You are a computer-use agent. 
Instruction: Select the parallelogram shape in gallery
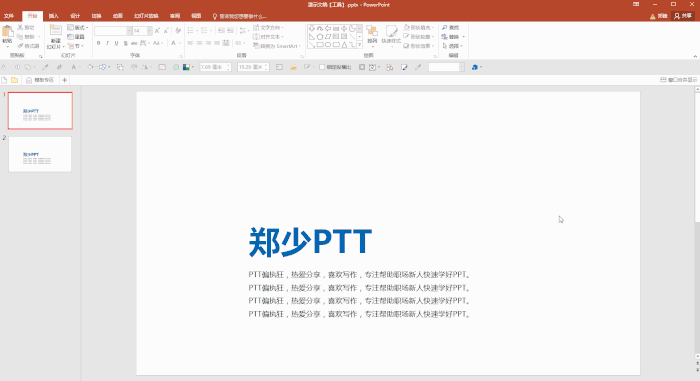pos(328,37)
